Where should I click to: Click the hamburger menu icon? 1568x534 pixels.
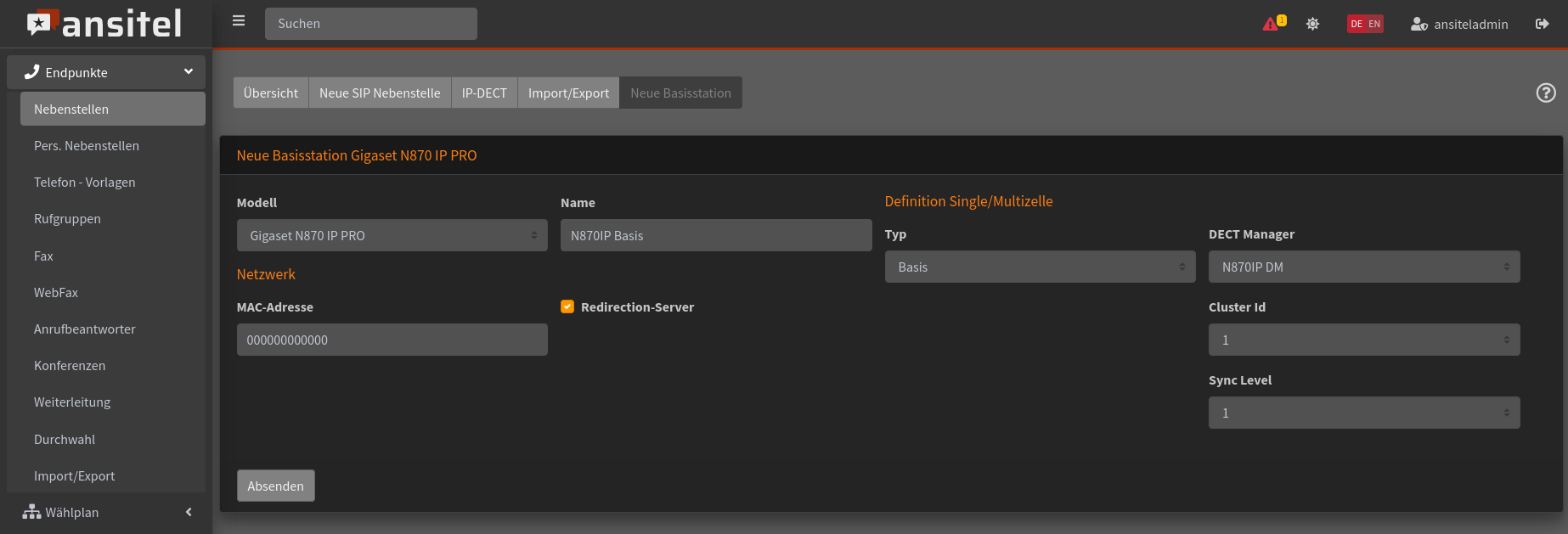pos(239,21)
